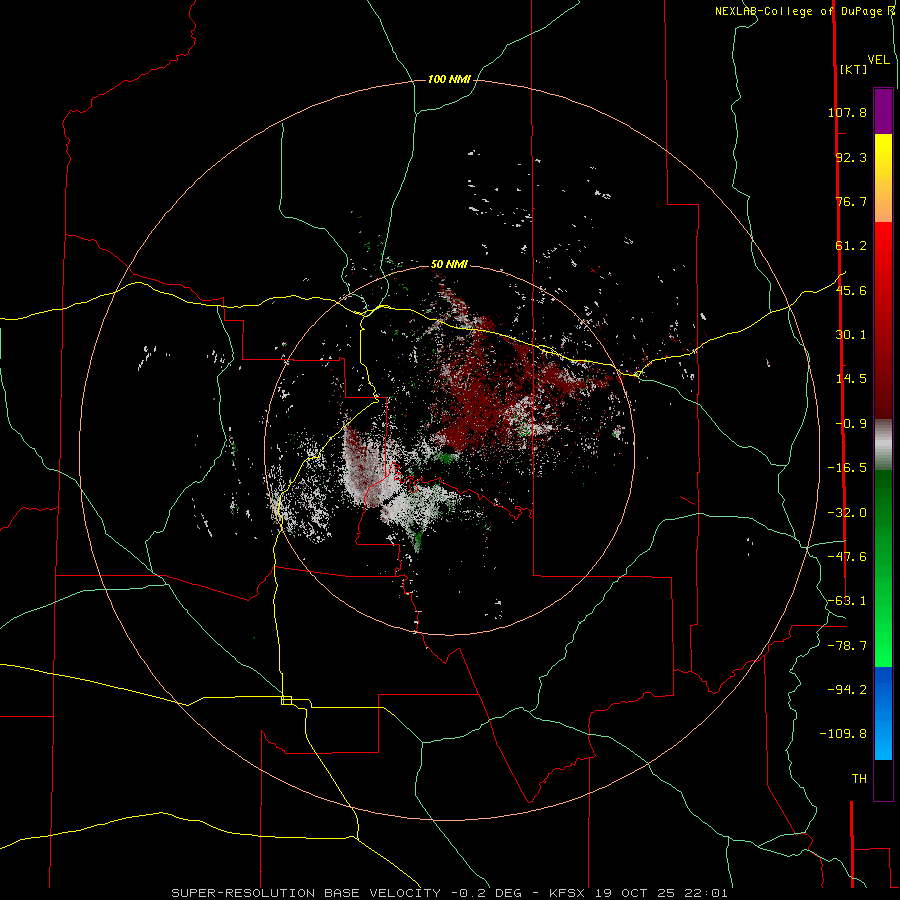Click the -0.9 velocity scale value
Image resolution: width=900 pixels, height=900 pixels.
[851, 424]
